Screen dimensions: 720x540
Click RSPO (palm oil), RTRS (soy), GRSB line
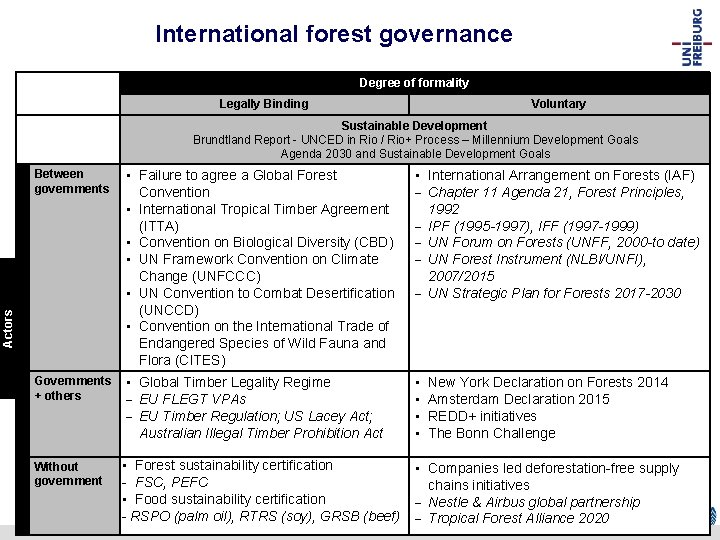265,516
